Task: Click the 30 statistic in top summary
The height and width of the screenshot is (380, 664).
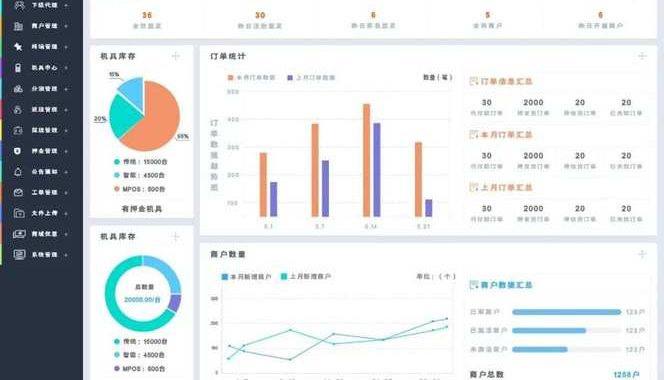Action: (x=260, y=15)
